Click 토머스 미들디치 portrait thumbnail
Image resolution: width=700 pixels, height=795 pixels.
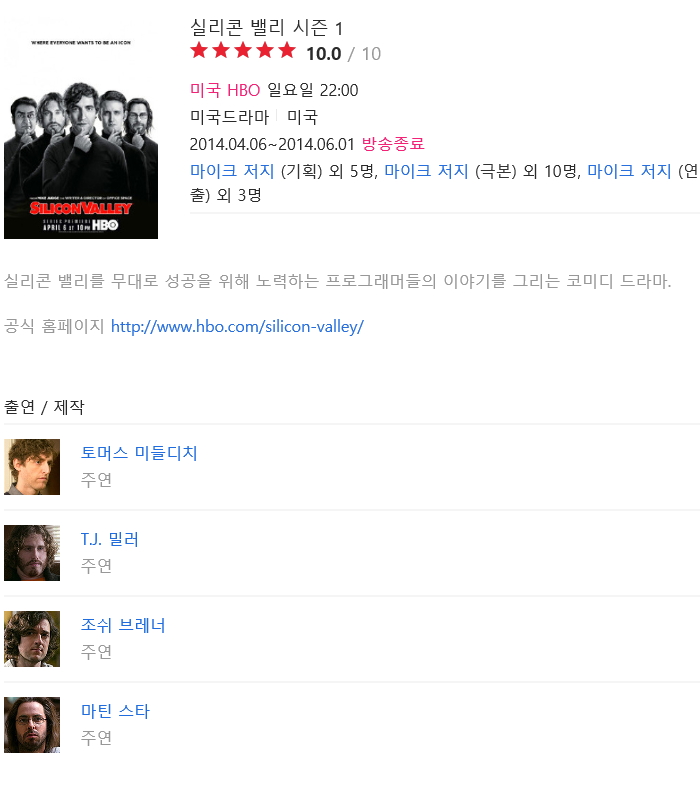pyautogui.click(x=32, y=467)
